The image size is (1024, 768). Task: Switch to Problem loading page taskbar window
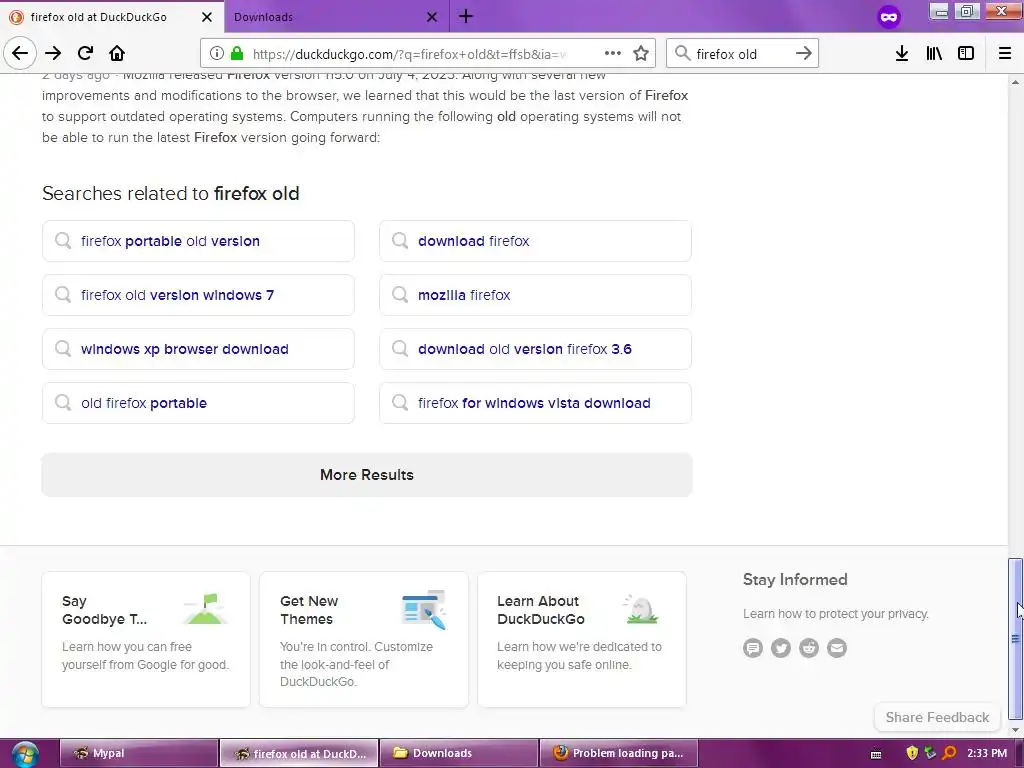618,753
